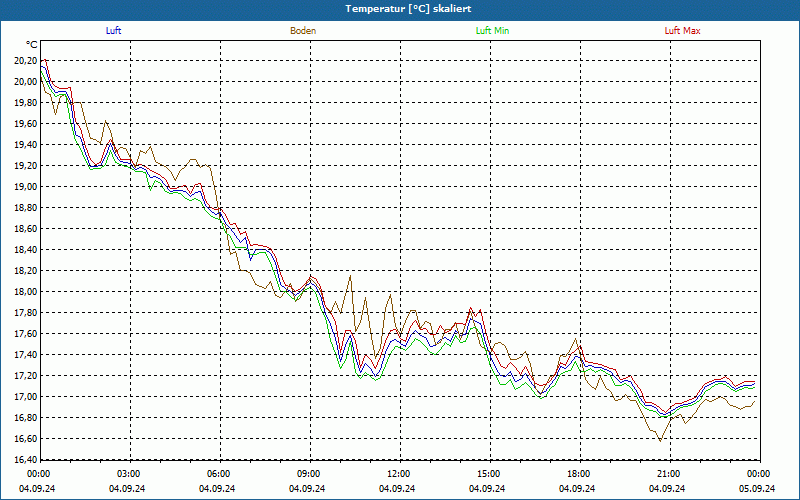Click the '15:00' time axis label

[487, 474]
